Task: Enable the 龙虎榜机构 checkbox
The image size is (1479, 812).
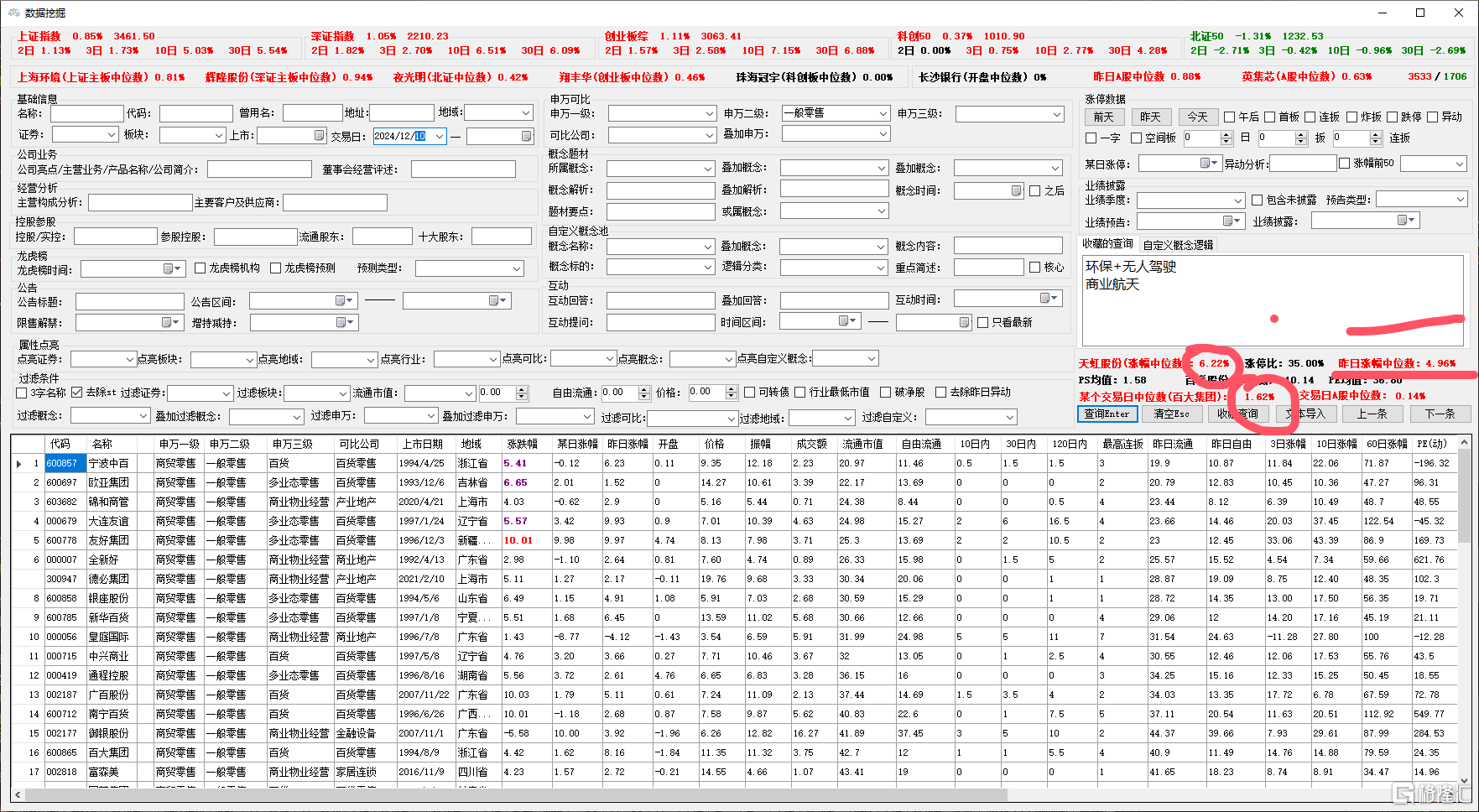Action: [200, 268]
